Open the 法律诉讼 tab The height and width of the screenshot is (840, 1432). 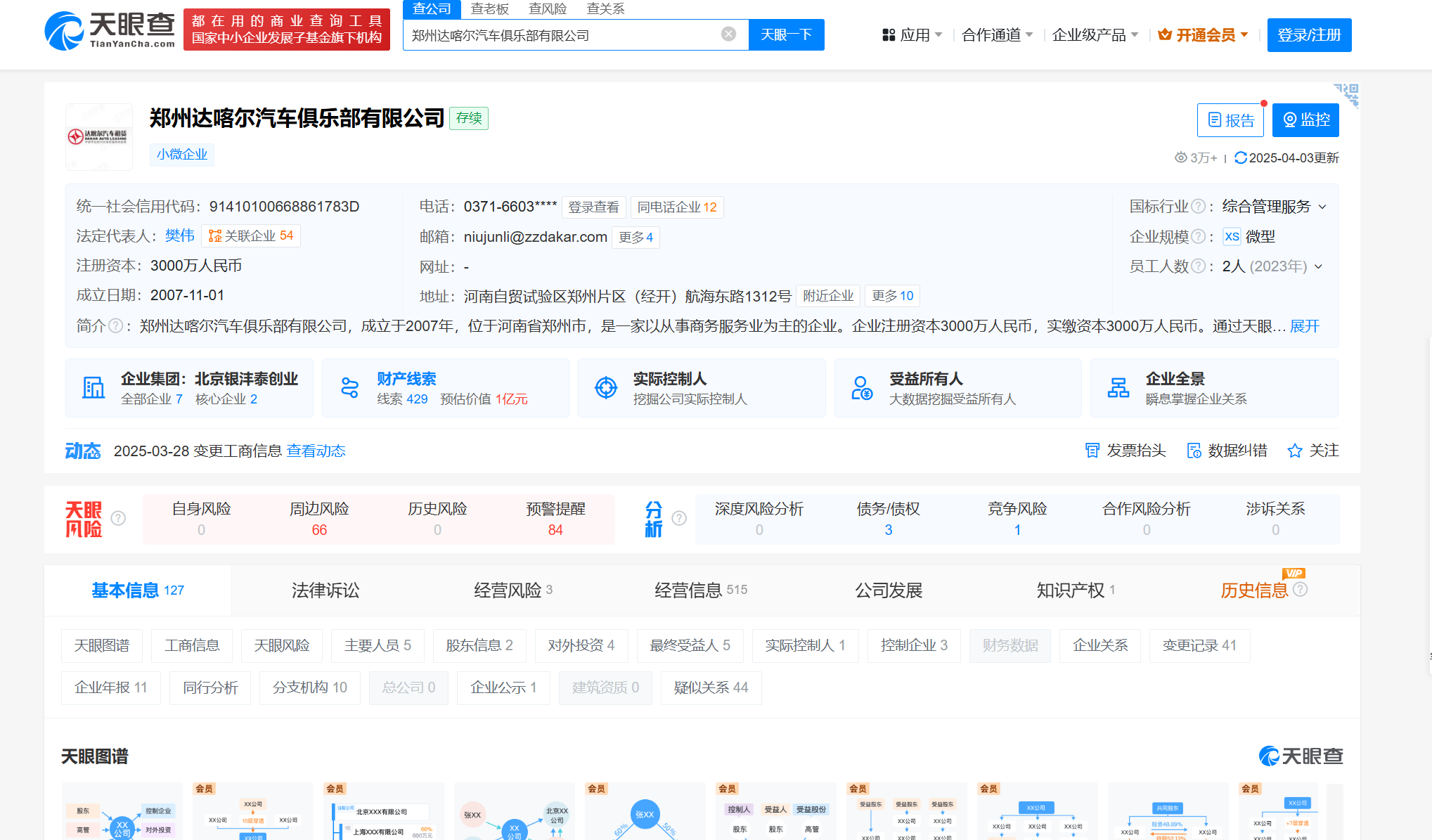[x=325, y=590]
